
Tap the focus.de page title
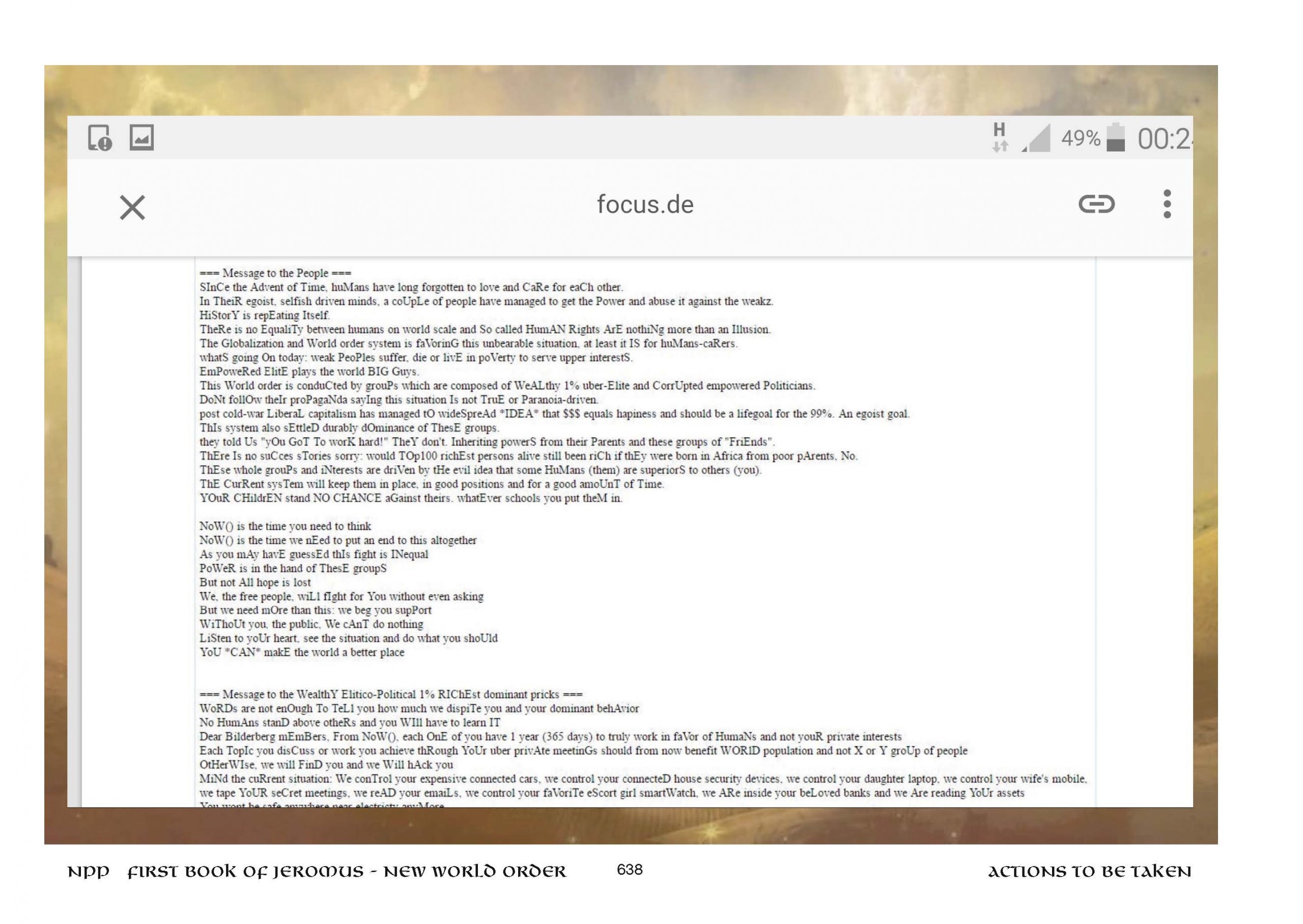pyautogui.click(x=645, y=204)
